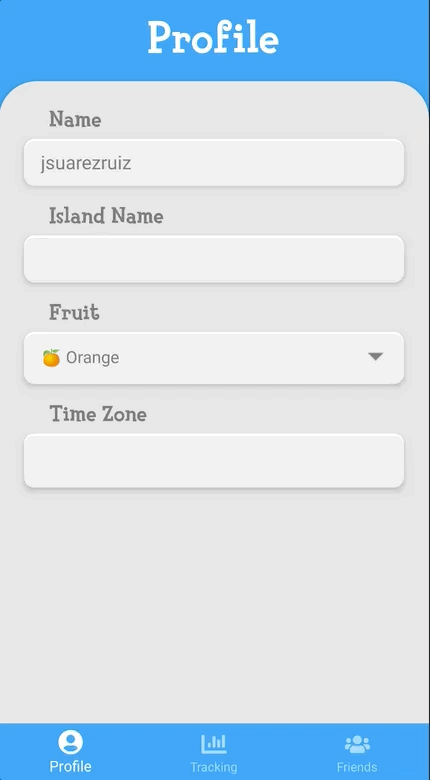The height and width of the screenshot is (780, 430).
Task: Click the Name field label
Action: pyautogui.click(x=75, y=119)
